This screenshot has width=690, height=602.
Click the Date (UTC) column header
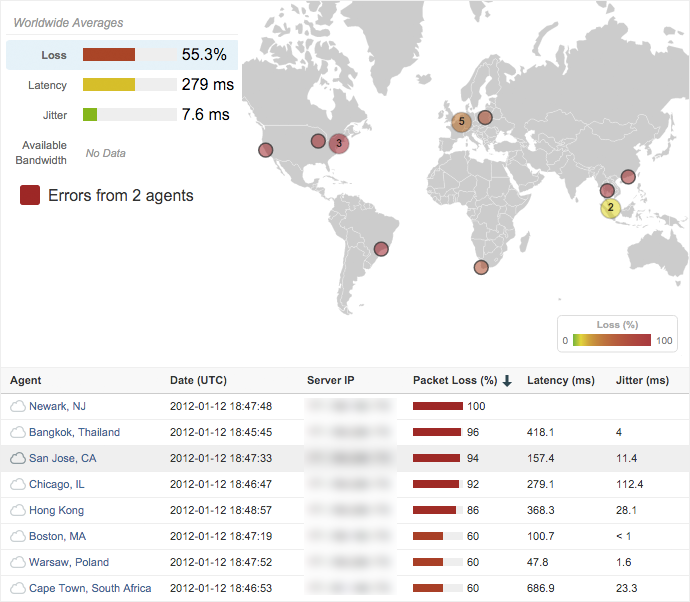198,381
